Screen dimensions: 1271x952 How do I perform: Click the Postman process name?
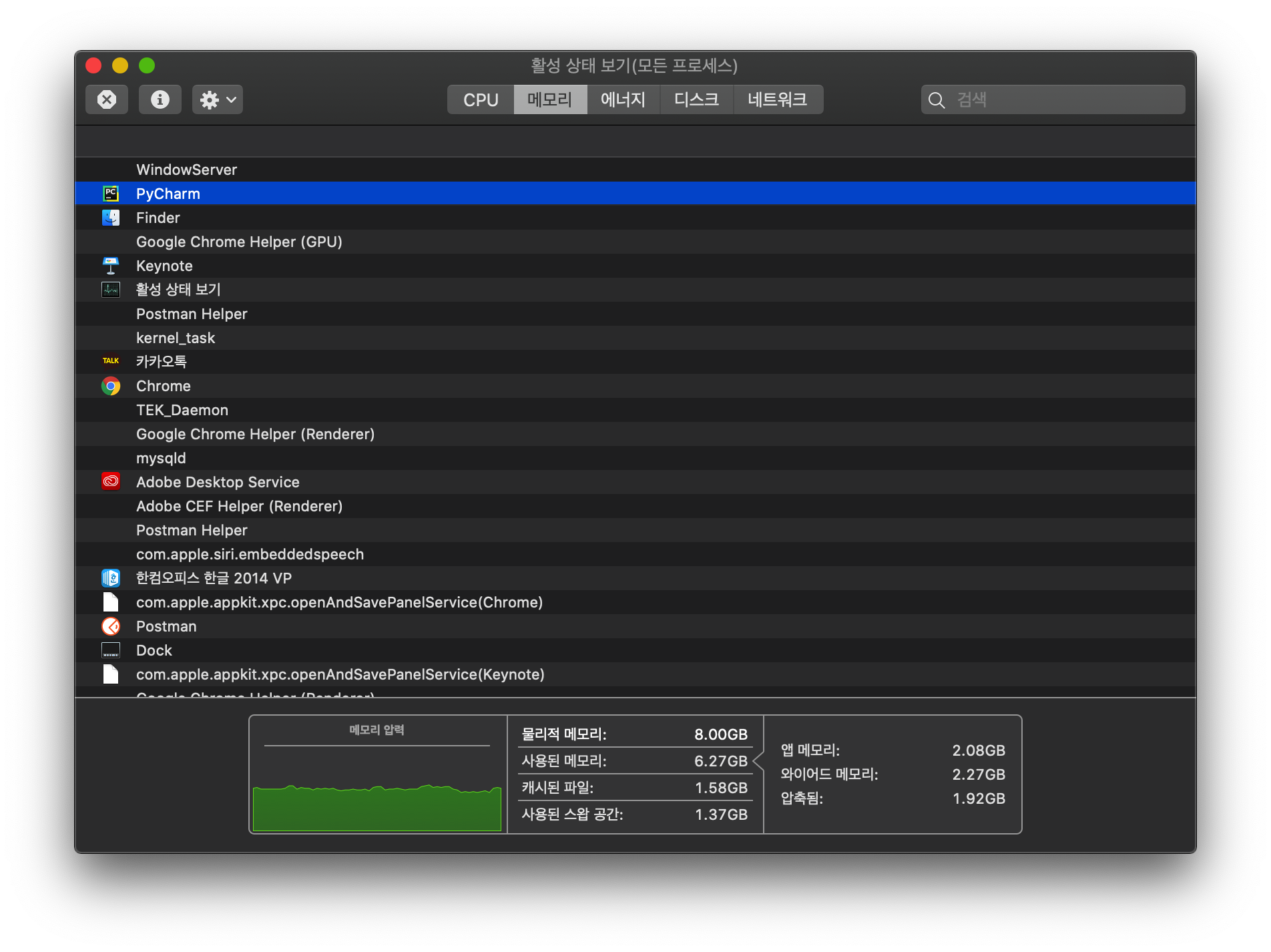coord(166,626)
